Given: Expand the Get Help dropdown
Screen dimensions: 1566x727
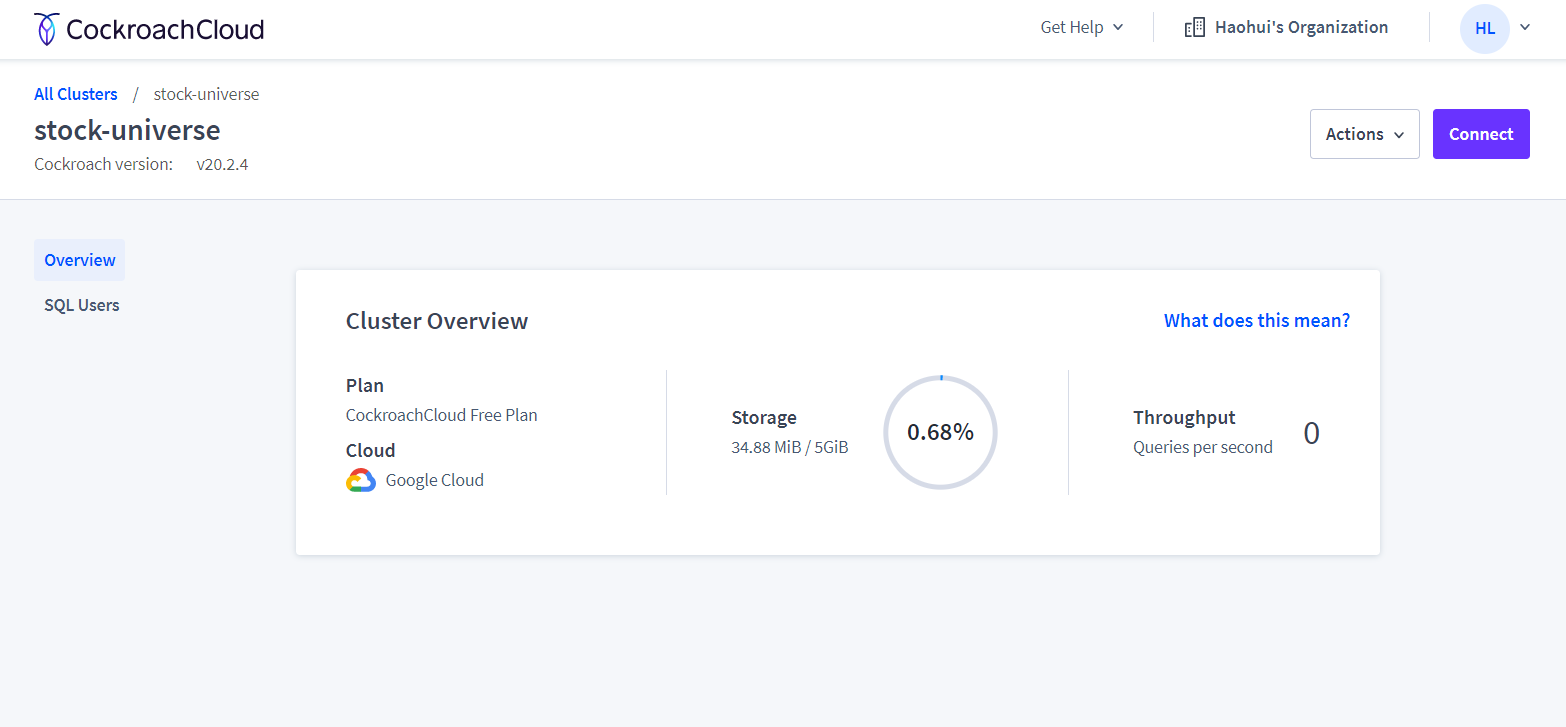Looking at the screenshot, I should click(1082, 28).
